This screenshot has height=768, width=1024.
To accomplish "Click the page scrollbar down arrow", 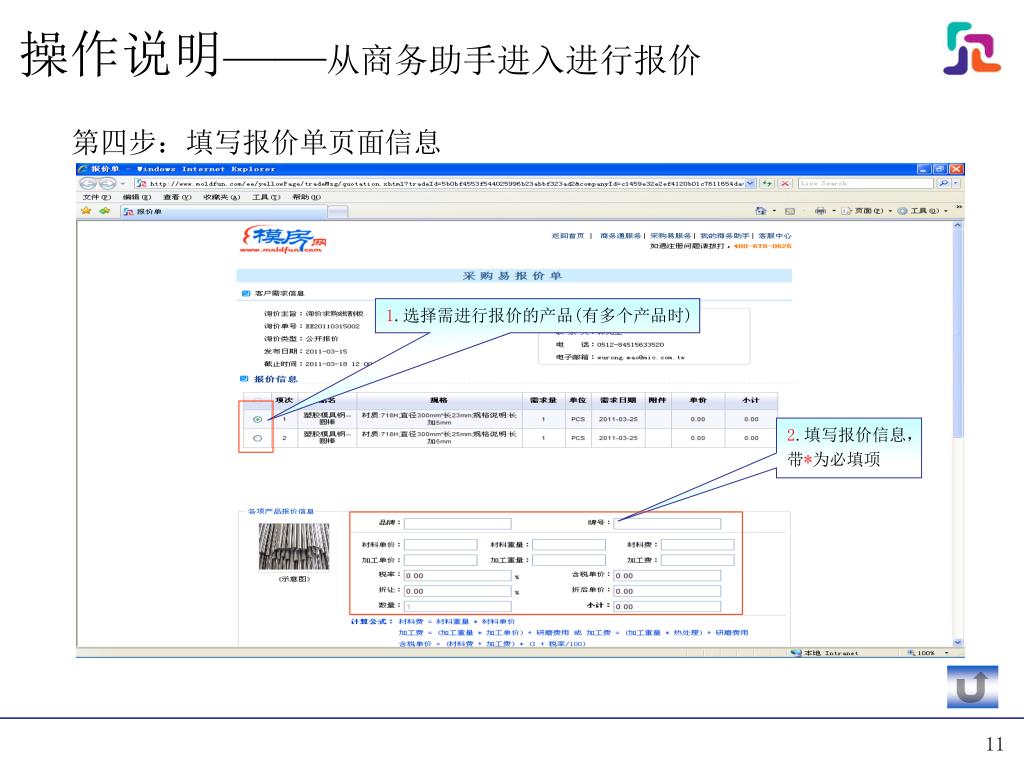I will (x=957, y=643).
